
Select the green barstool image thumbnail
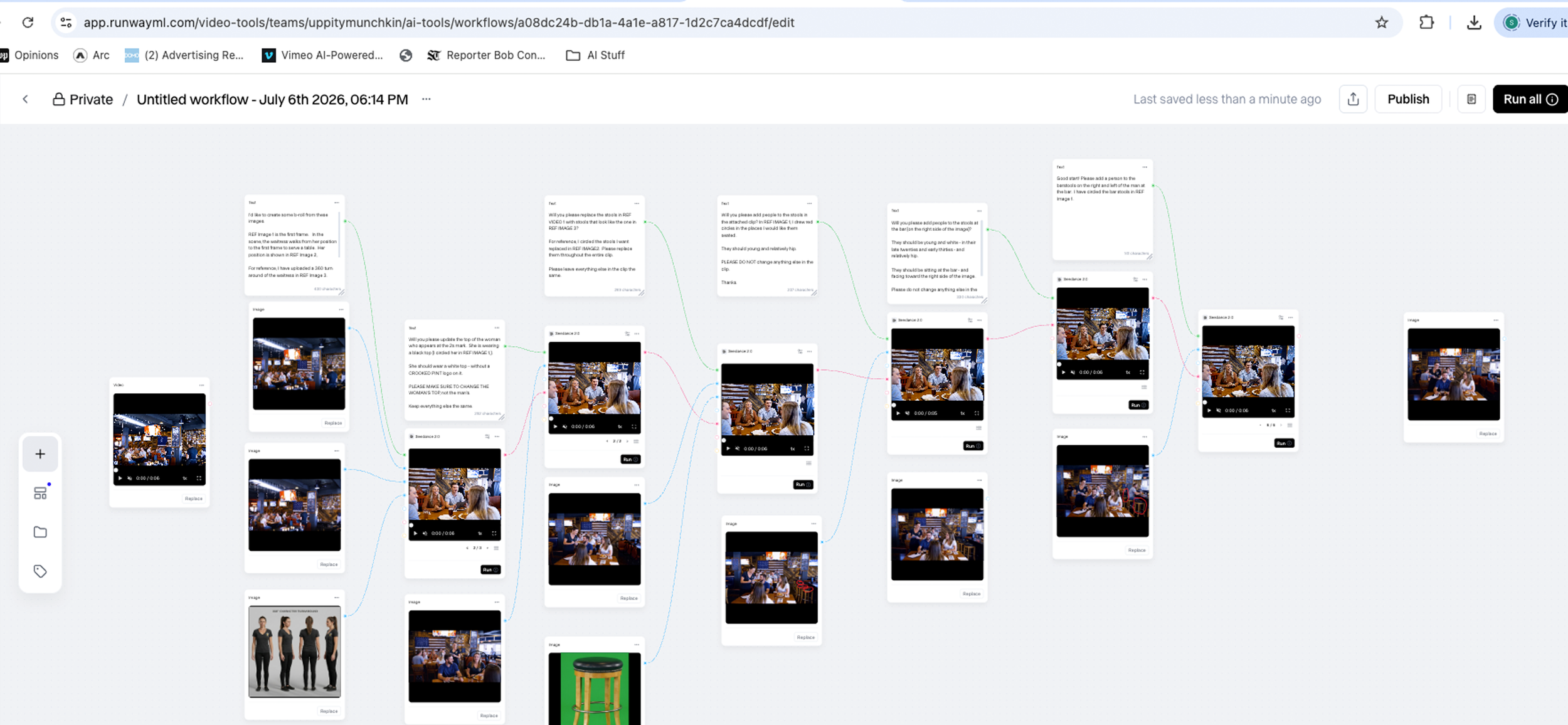pos(595,689)
